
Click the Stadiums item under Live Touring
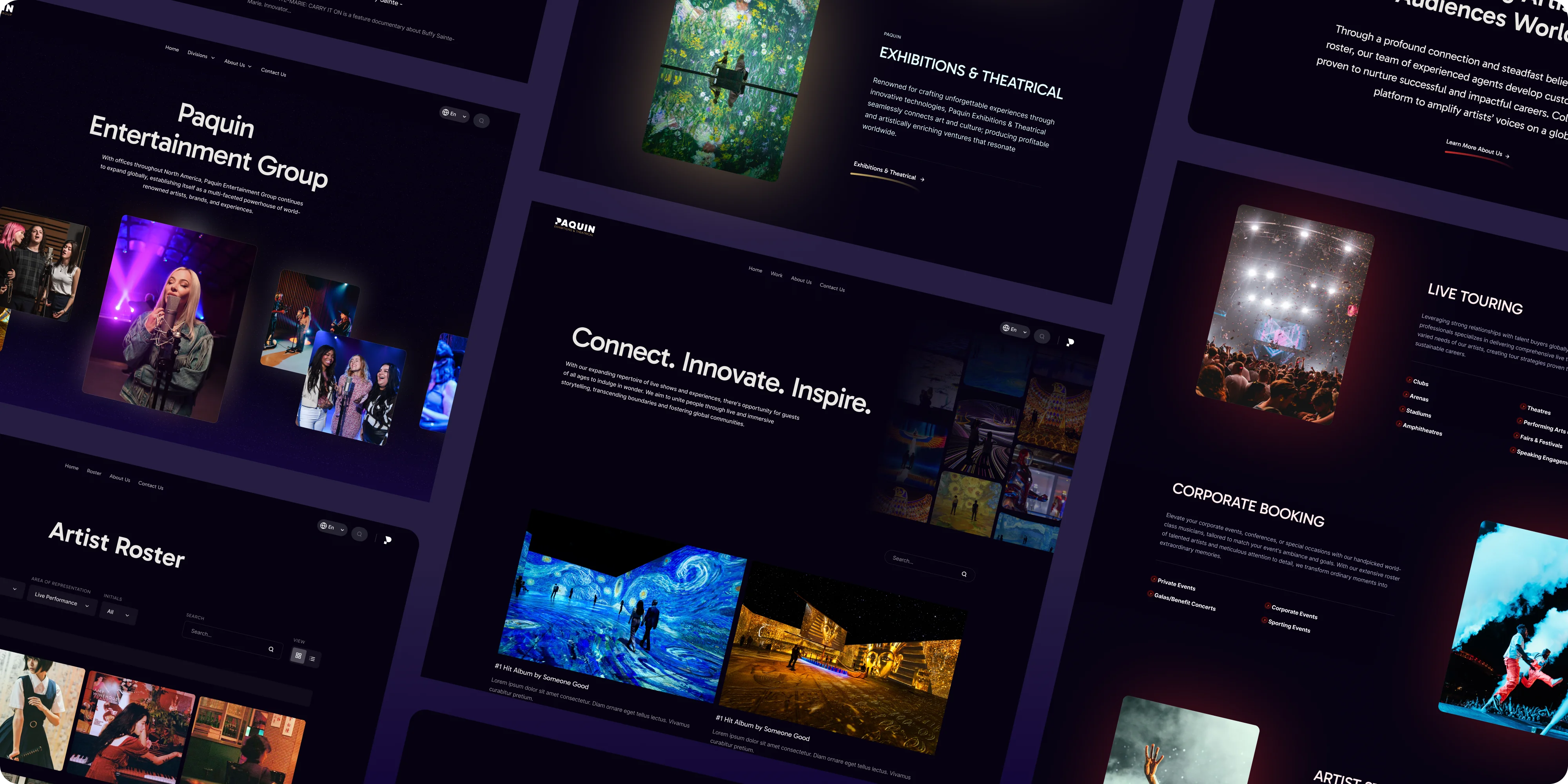pyautogui.click(x=1415, y=412)
